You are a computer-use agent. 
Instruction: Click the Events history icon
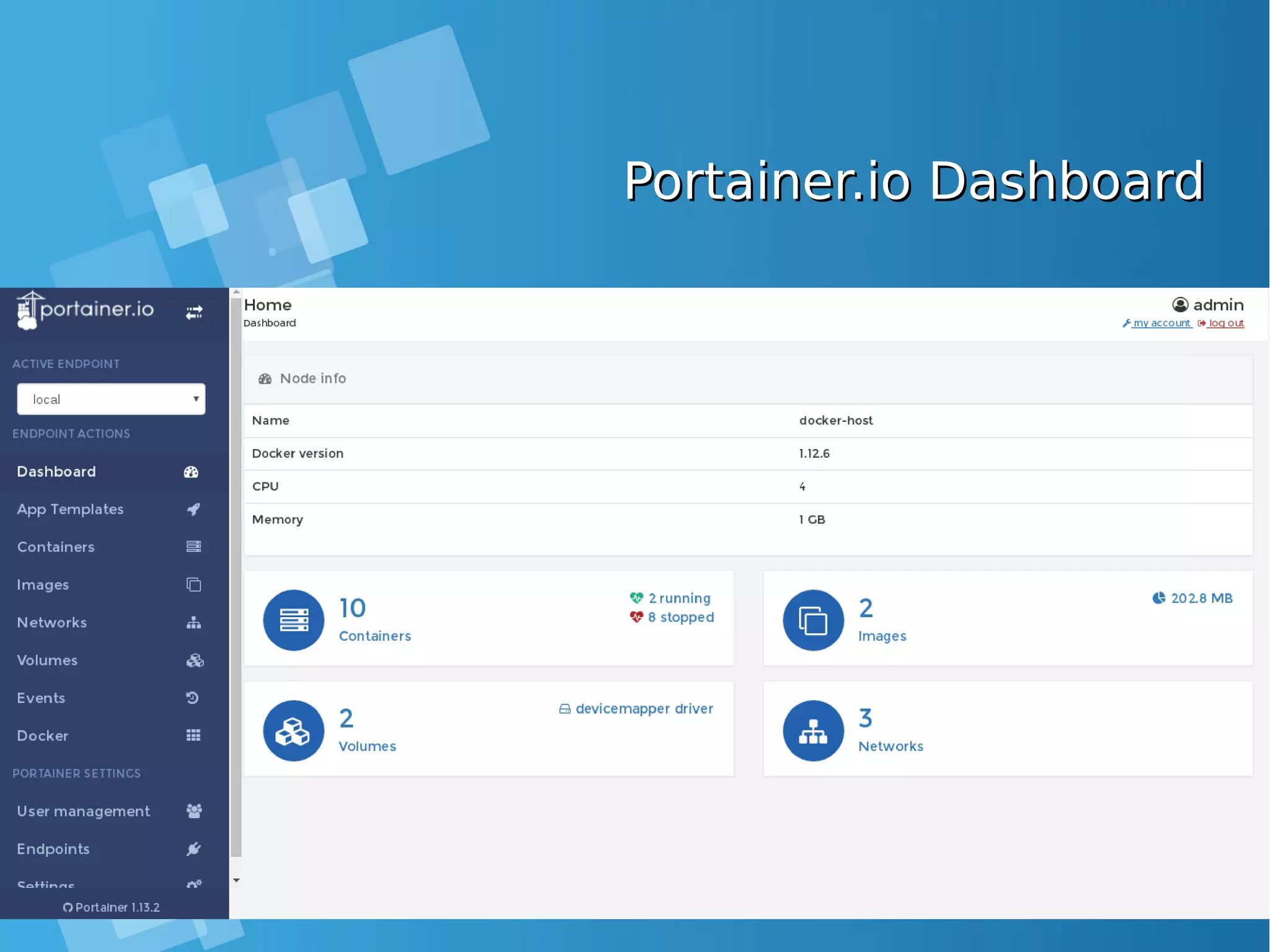[x=192, y=698]
